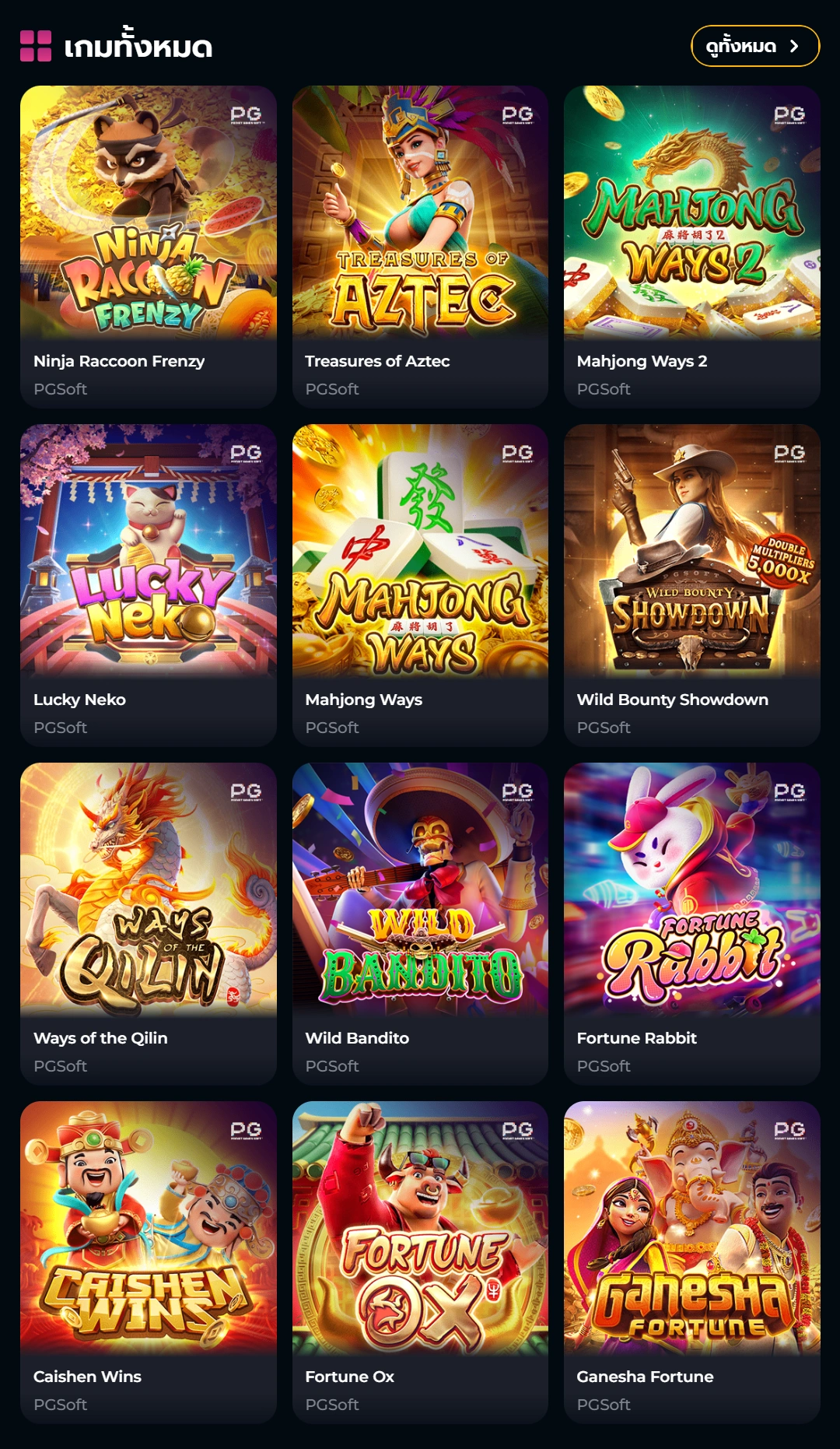
Task: Select Ganesha Fortune game cover
Action: [x=692, y=1228]
